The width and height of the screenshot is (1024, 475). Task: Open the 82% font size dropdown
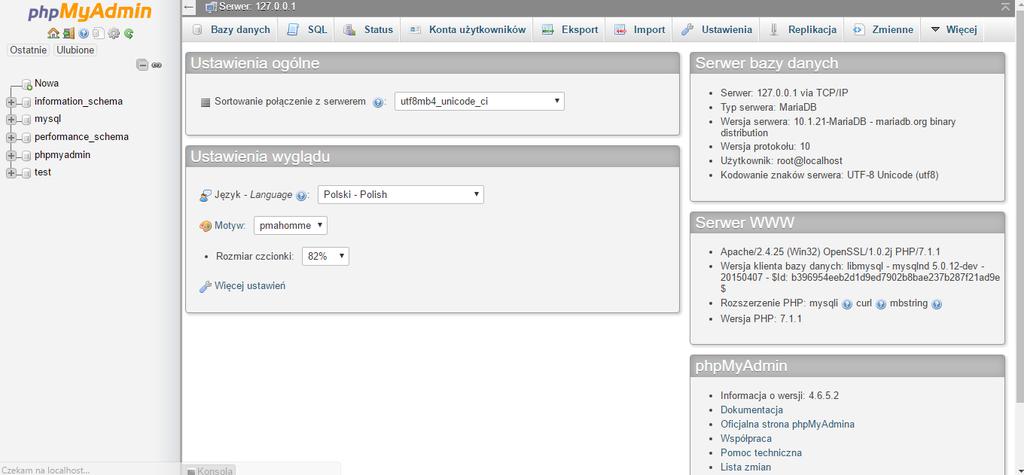[x=325, y=257]
